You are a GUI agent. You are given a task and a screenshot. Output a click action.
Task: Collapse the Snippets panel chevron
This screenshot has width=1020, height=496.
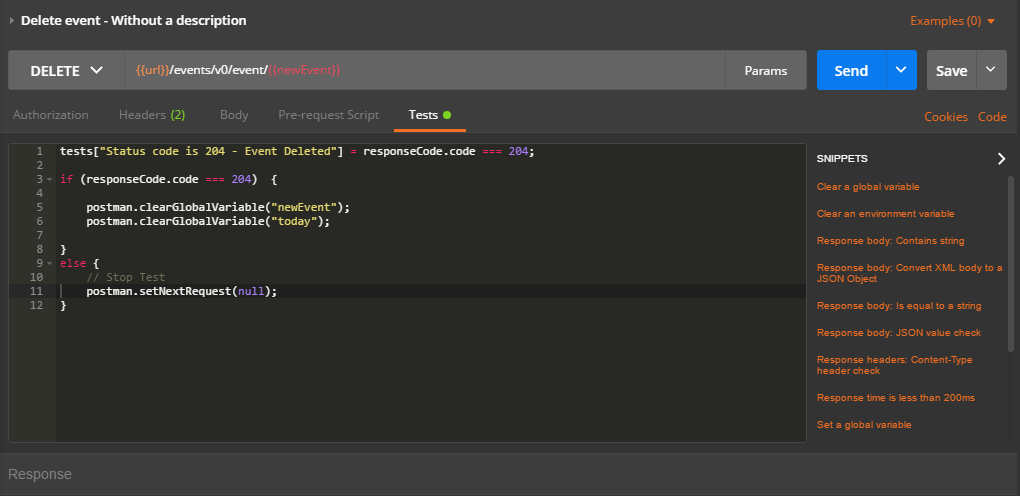(1001, 159)
